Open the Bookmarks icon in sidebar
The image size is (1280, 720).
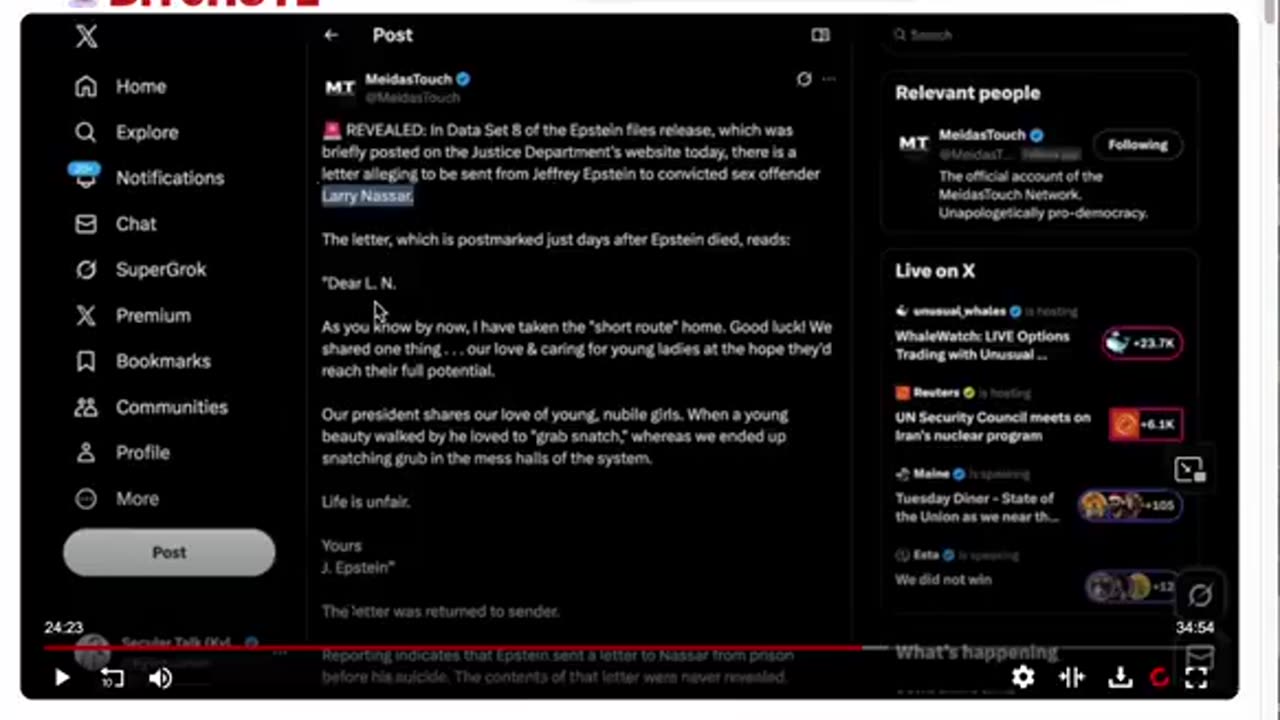coord(86,361)
